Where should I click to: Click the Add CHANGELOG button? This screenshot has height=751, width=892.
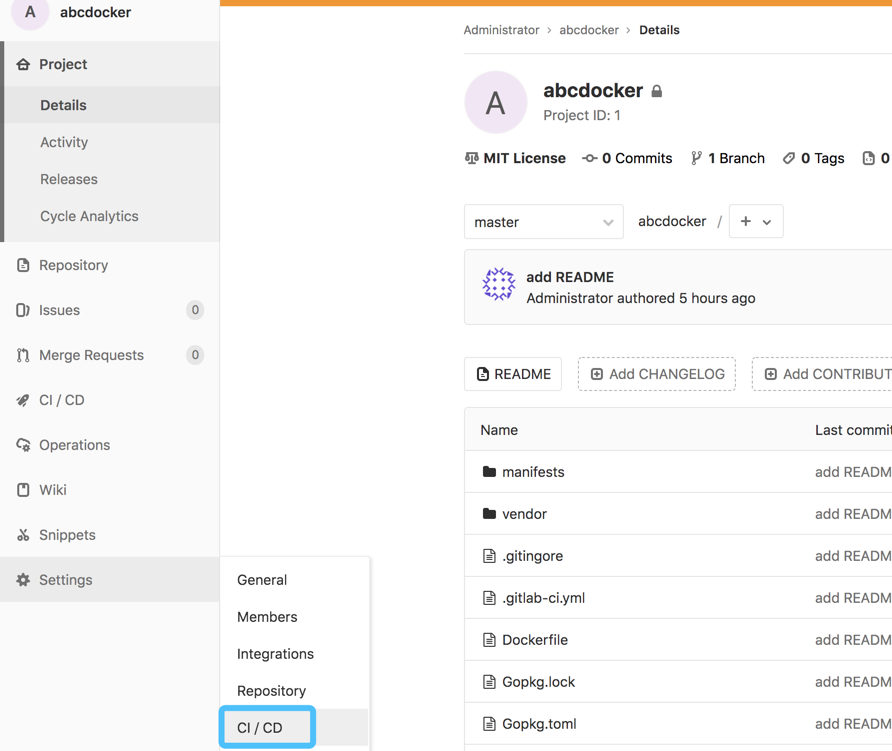(x=656, y=374)
